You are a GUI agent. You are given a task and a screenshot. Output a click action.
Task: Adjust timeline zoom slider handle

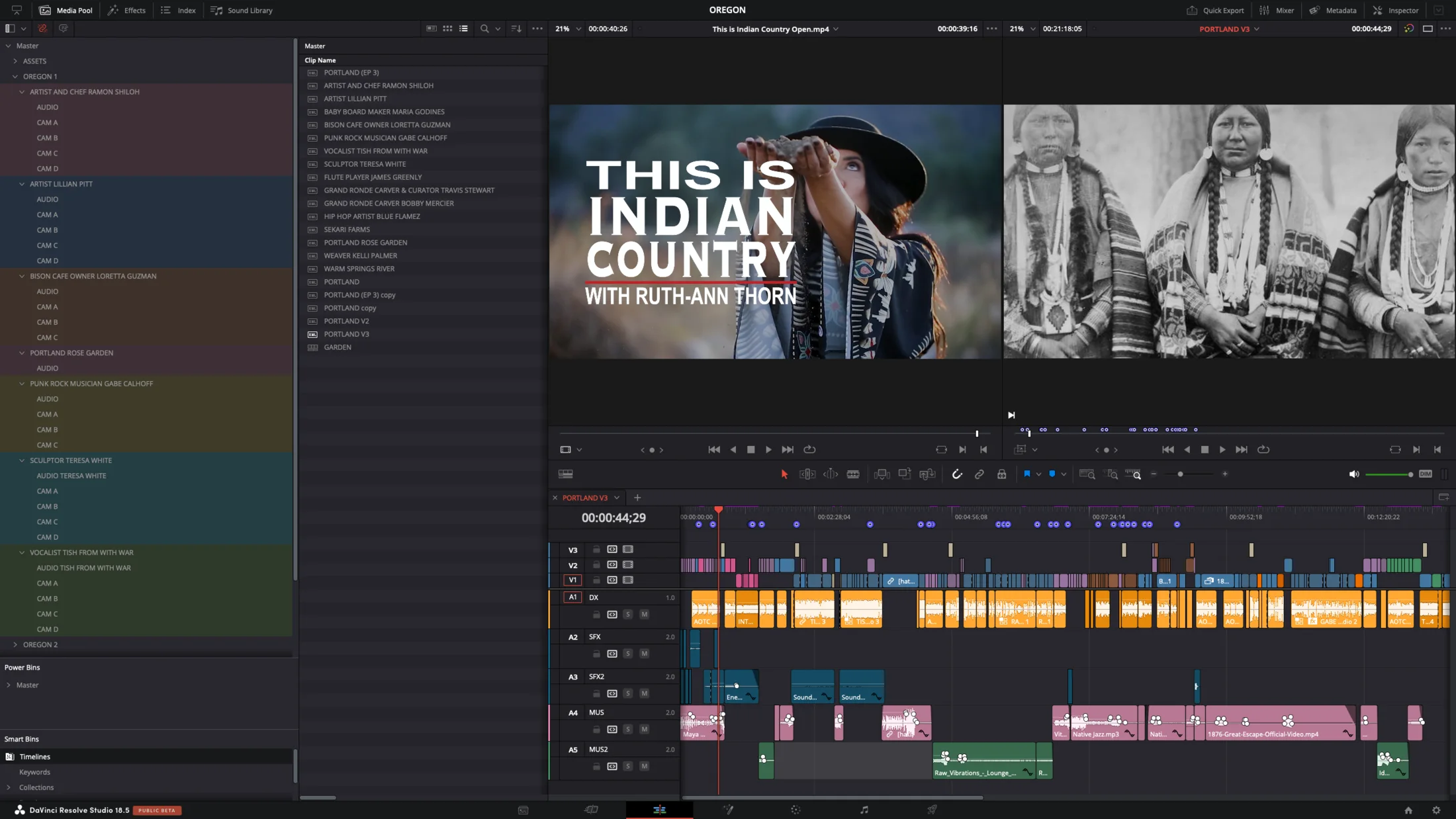1180,474
